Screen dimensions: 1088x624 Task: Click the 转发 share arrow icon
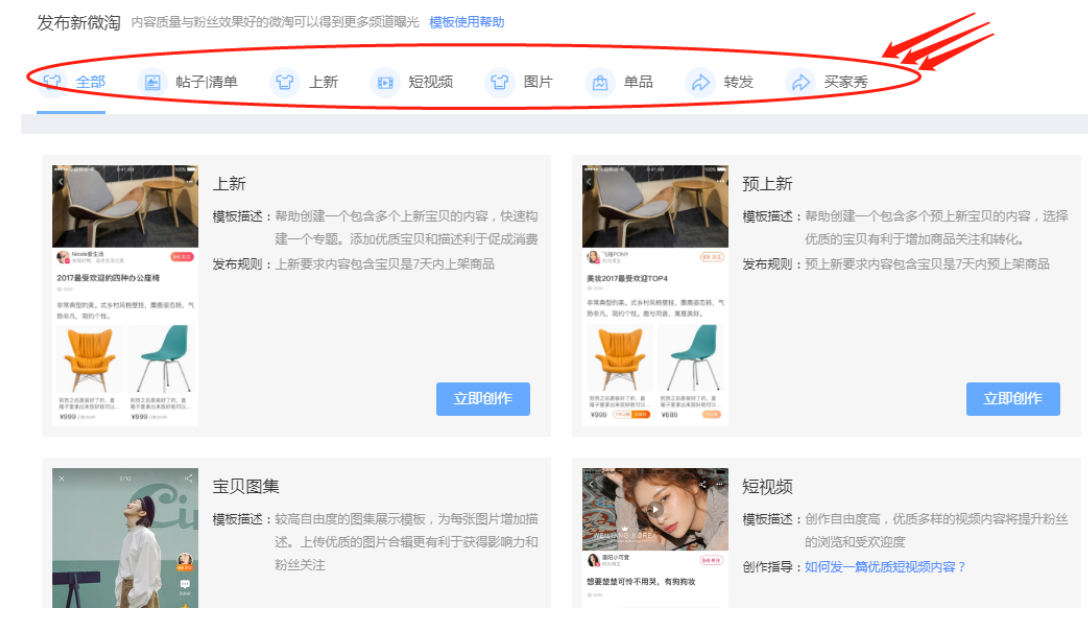(700, 82)
